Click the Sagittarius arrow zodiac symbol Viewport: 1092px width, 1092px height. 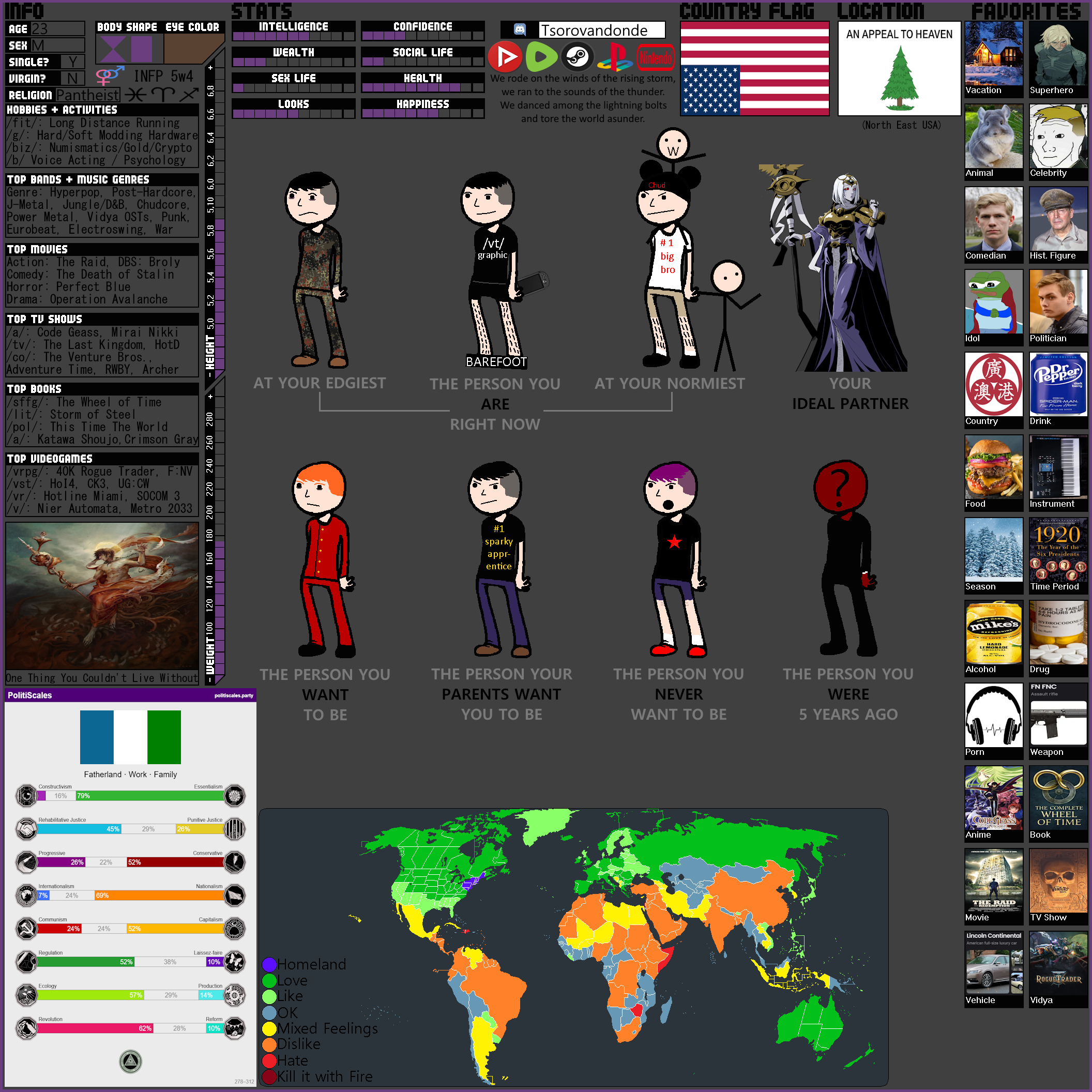189,95
